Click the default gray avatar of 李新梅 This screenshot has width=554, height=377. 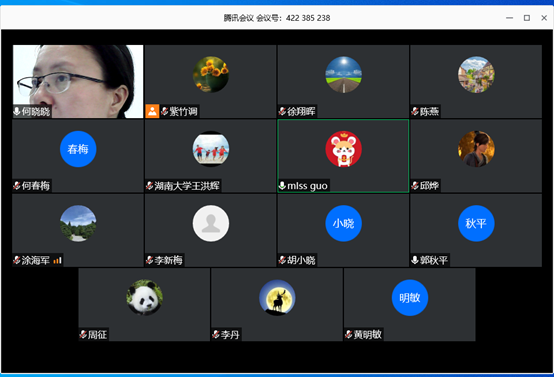[211, 223]
